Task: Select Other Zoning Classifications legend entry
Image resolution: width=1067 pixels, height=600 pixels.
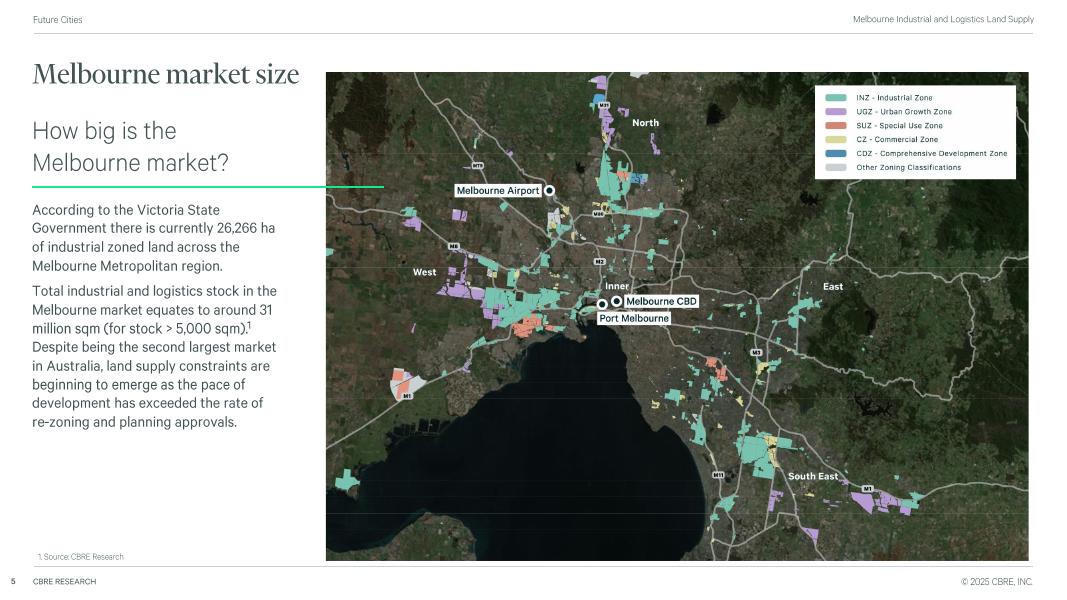Action: point(908,168)
